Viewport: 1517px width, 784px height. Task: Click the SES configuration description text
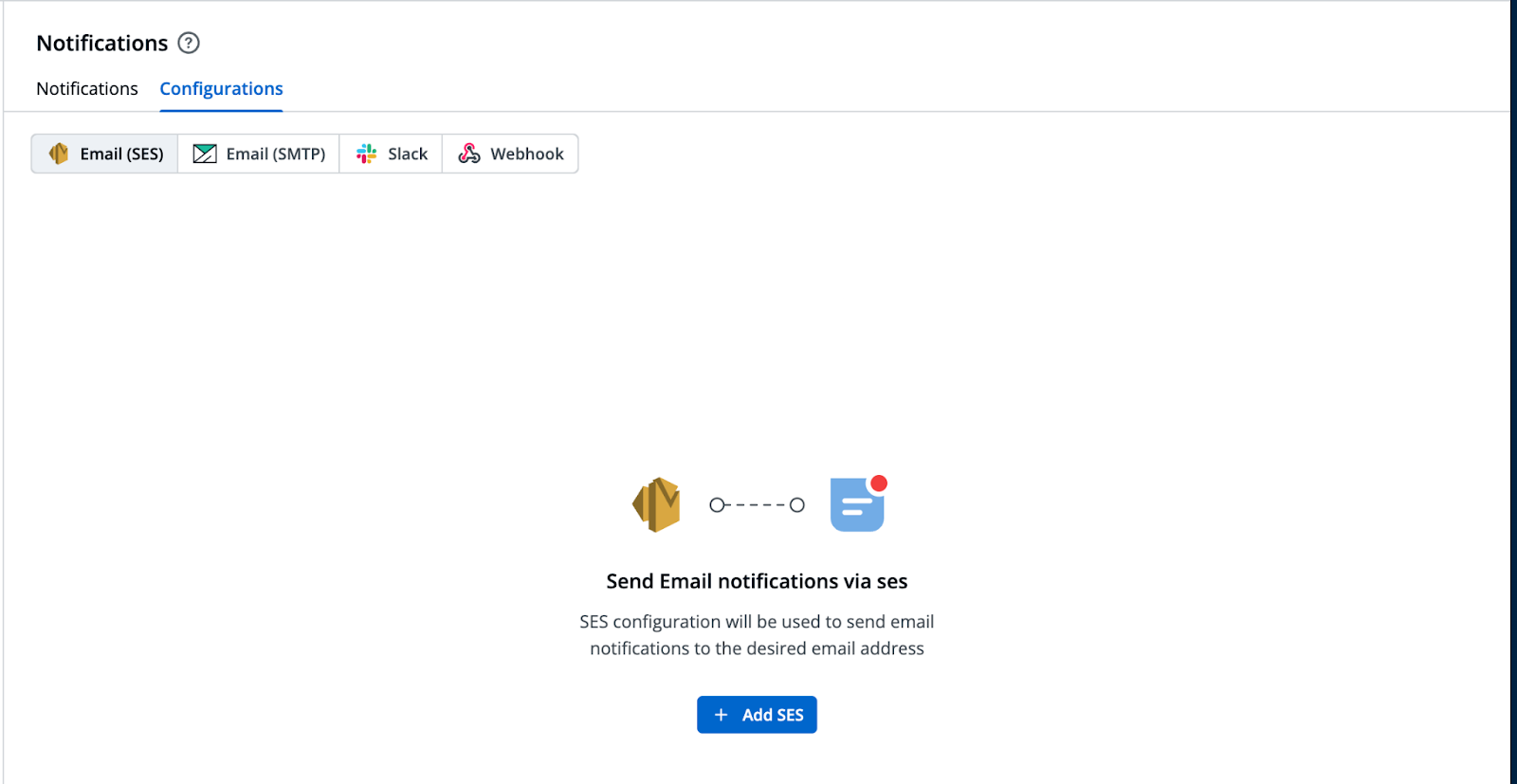(x=756, y=634)
